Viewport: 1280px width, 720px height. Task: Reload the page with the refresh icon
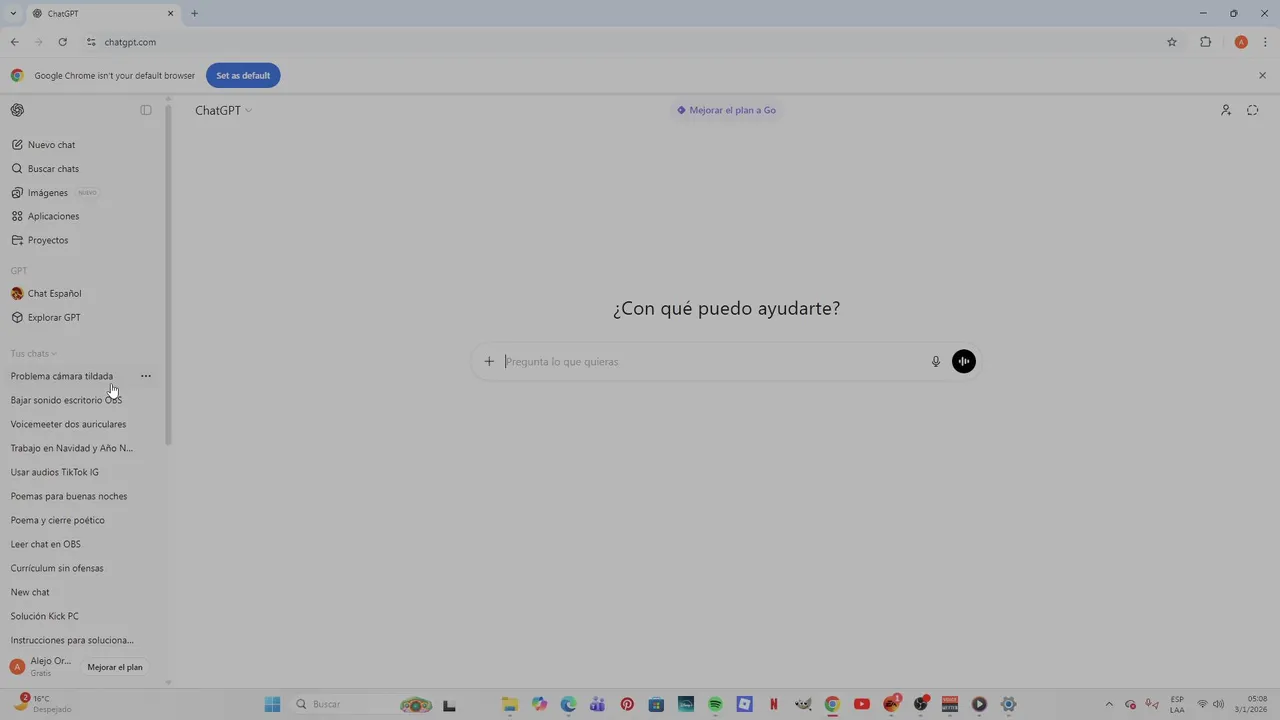pos(63,42)
